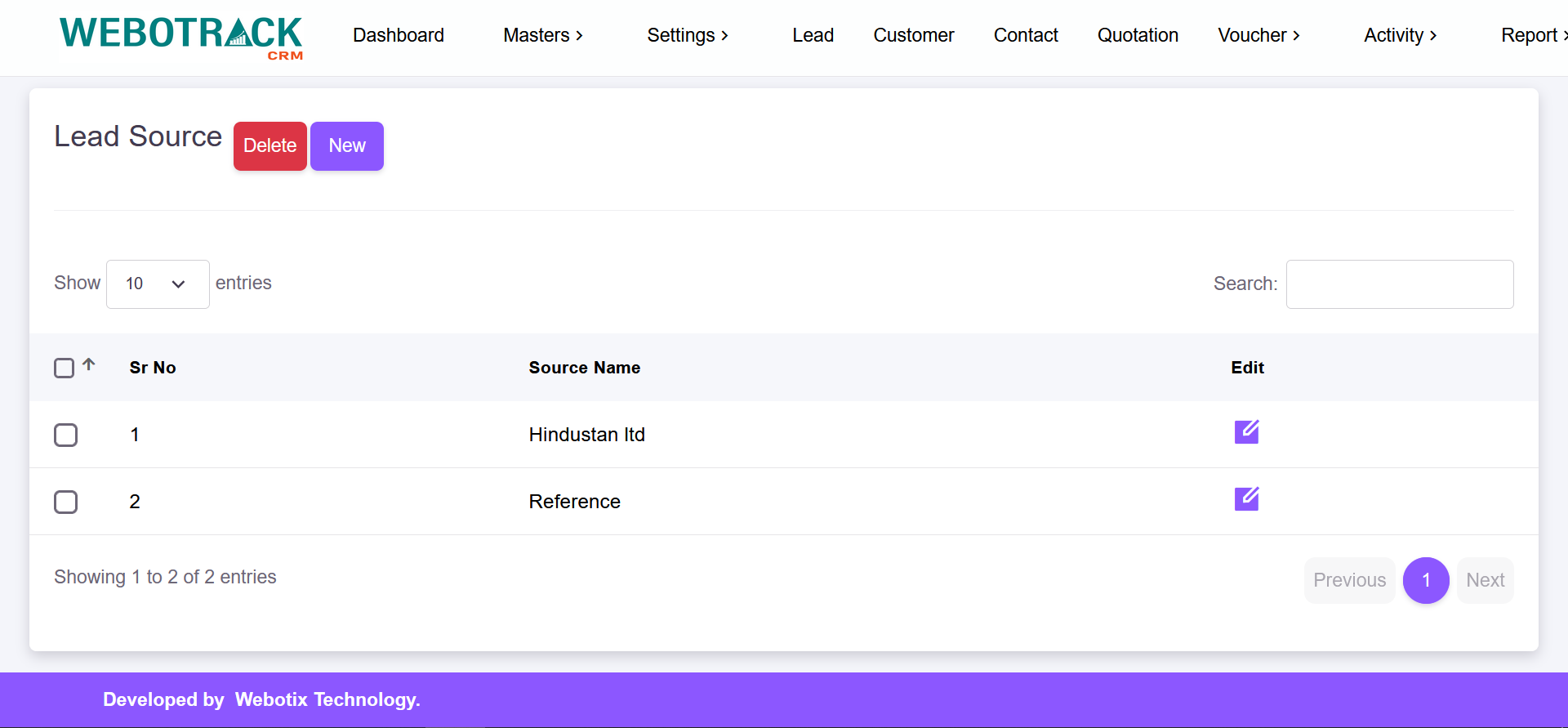
Task: Expand the Settings menu
Action: (x=688, y=35)
